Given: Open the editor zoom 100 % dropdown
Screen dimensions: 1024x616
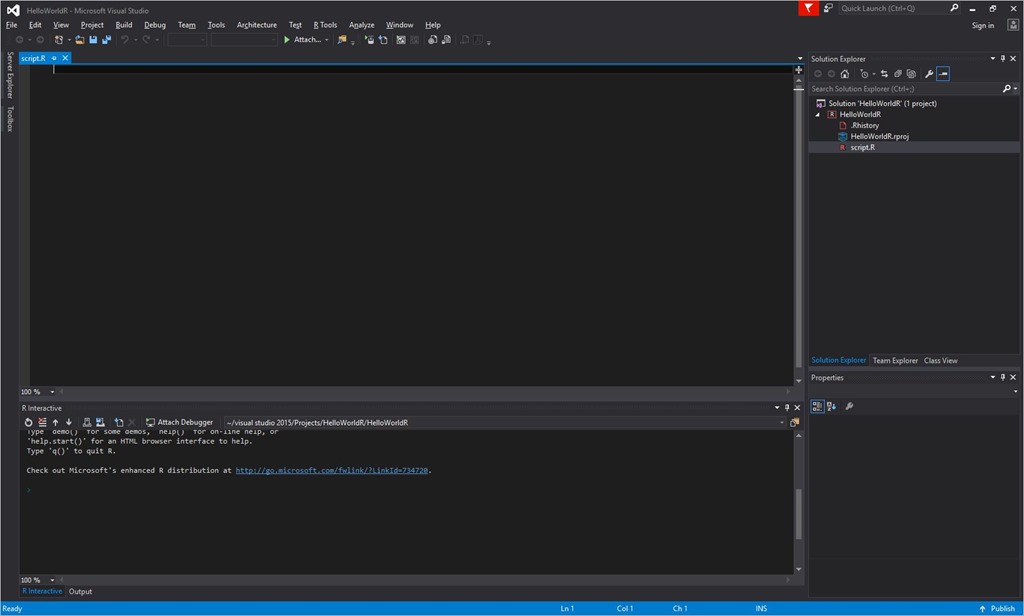Looking at the screenshot, I should 50,392.
